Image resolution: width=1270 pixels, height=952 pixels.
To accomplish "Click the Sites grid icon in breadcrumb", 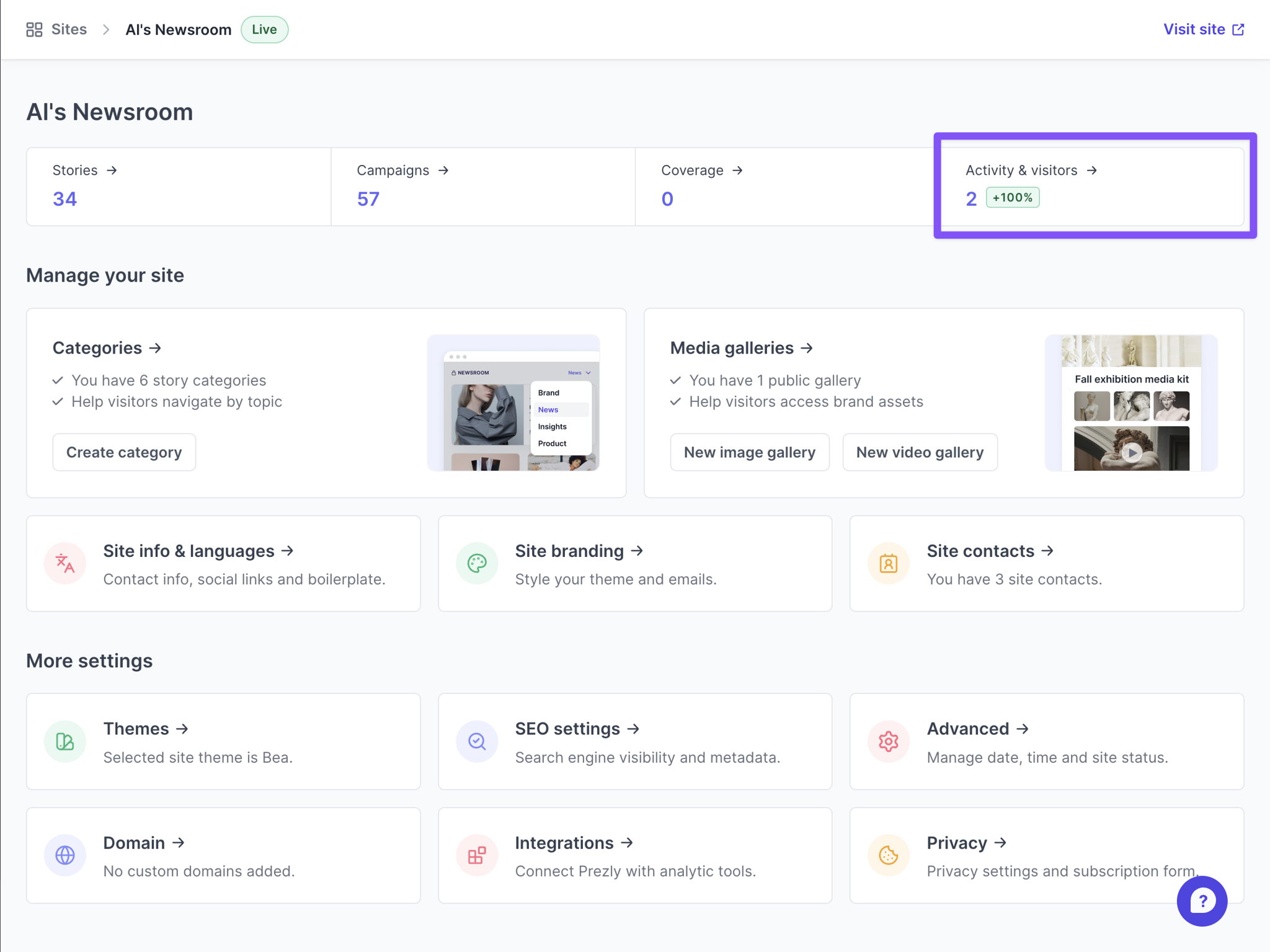I will 34,30.
